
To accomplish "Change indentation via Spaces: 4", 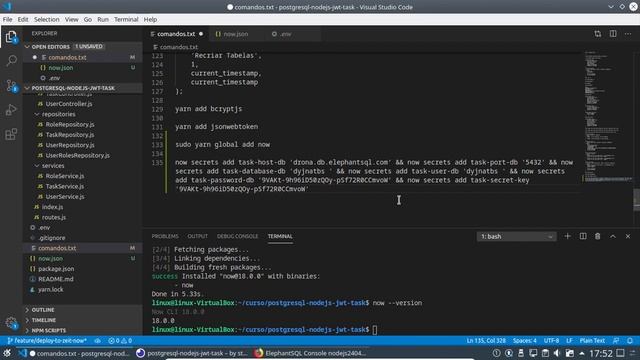I will point(524,340).
